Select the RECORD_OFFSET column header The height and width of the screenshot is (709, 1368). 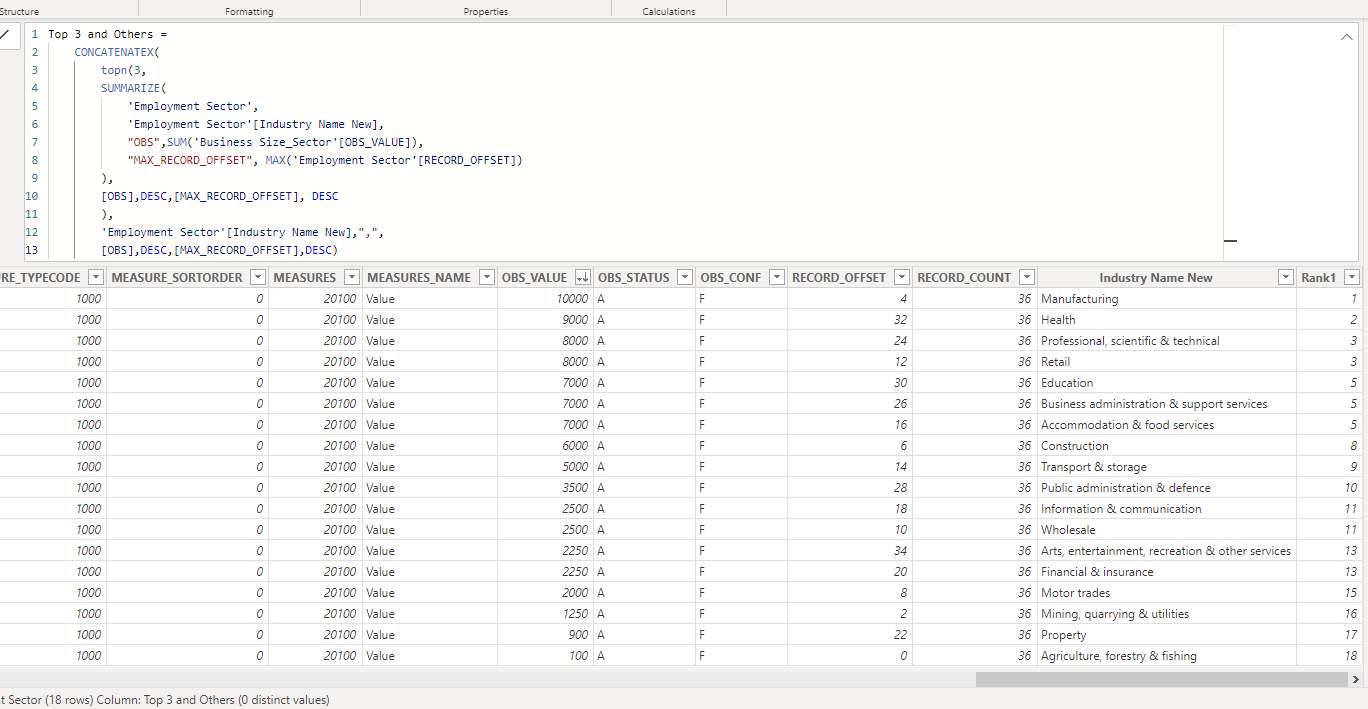pyautogui.click(x=839, y=277)
